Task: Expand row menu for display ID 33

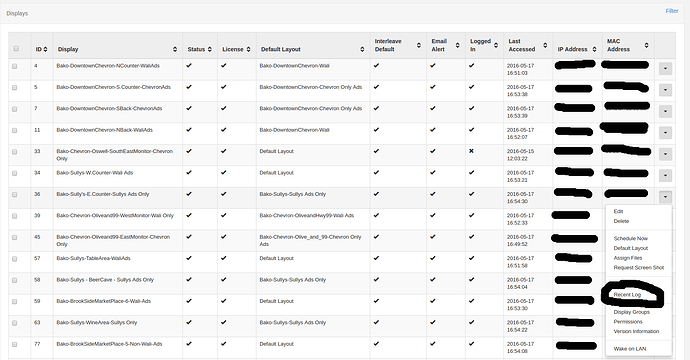Action: [x=665, y=154]
